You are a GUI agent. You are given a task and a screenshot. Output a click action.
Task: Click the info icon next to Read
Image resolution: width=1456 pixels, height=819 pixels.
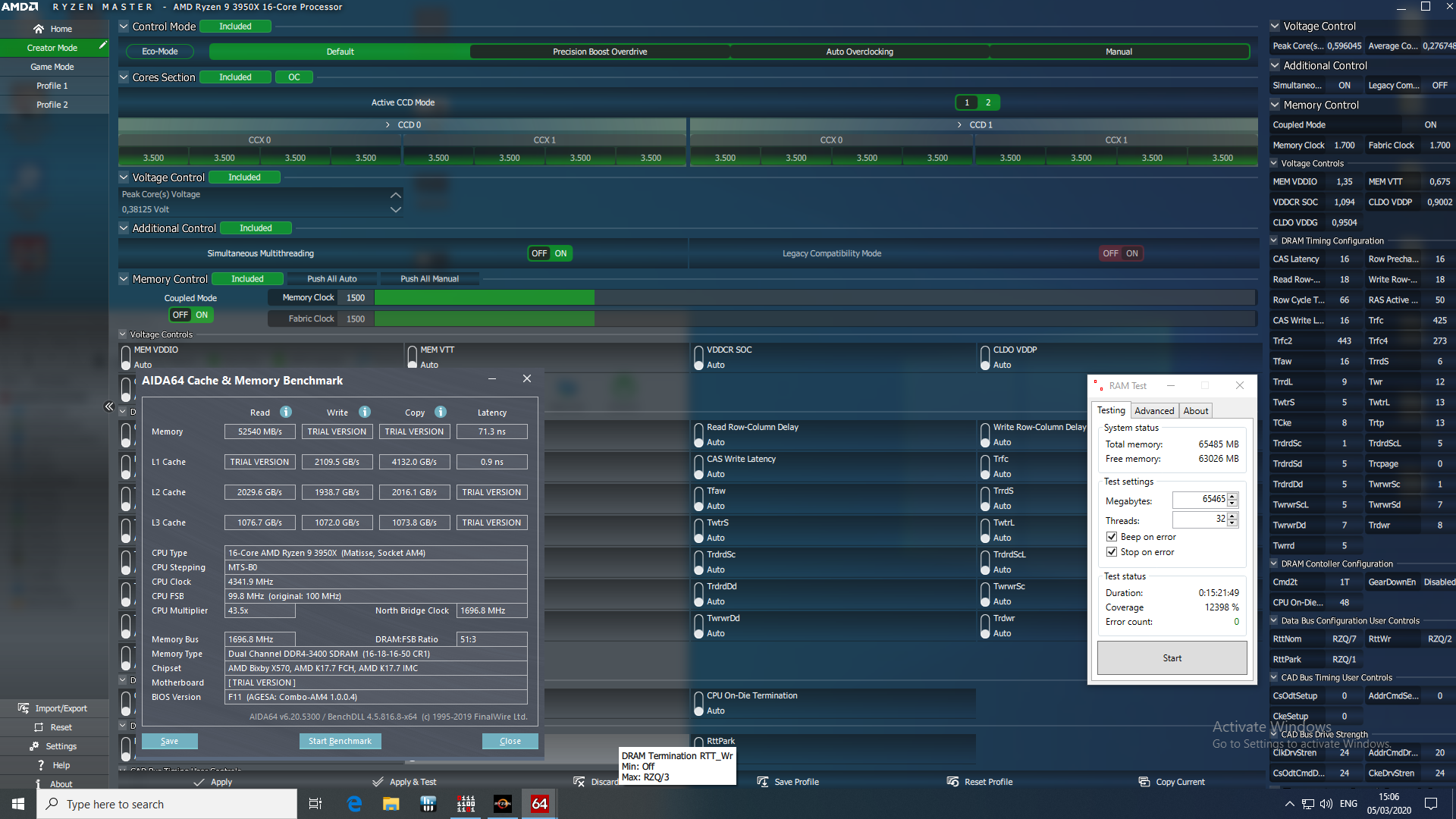click(286, 412)
